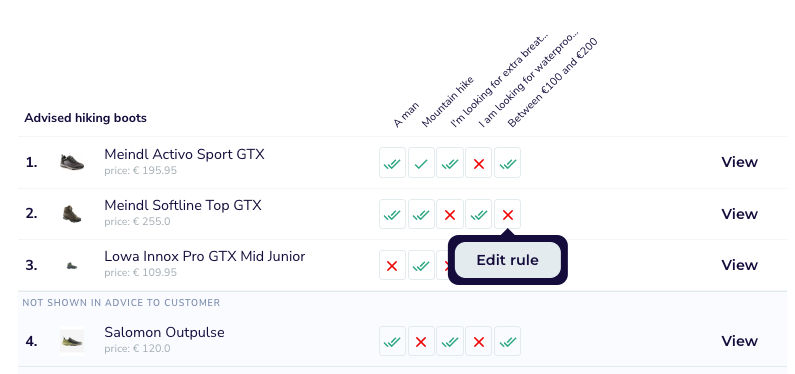The width and height of the screenshot is (795, 374).
Task: Click Salomon Outpulse waterproof red cross icon
Action: [x=479, y=341]
